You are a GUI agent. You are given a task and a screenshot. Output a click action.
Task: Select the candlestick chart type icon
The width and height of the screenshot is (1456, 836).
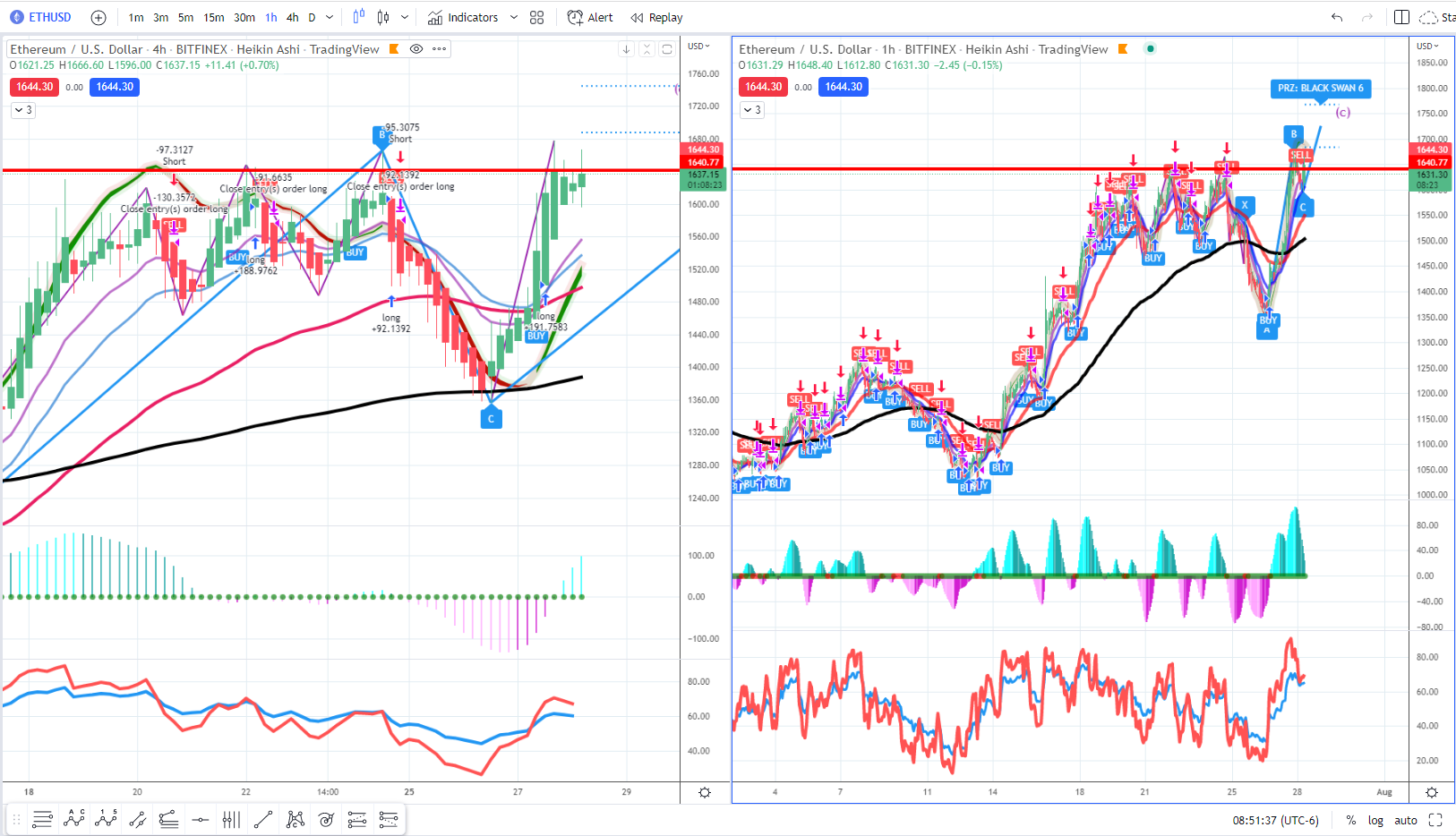(383, 17)
